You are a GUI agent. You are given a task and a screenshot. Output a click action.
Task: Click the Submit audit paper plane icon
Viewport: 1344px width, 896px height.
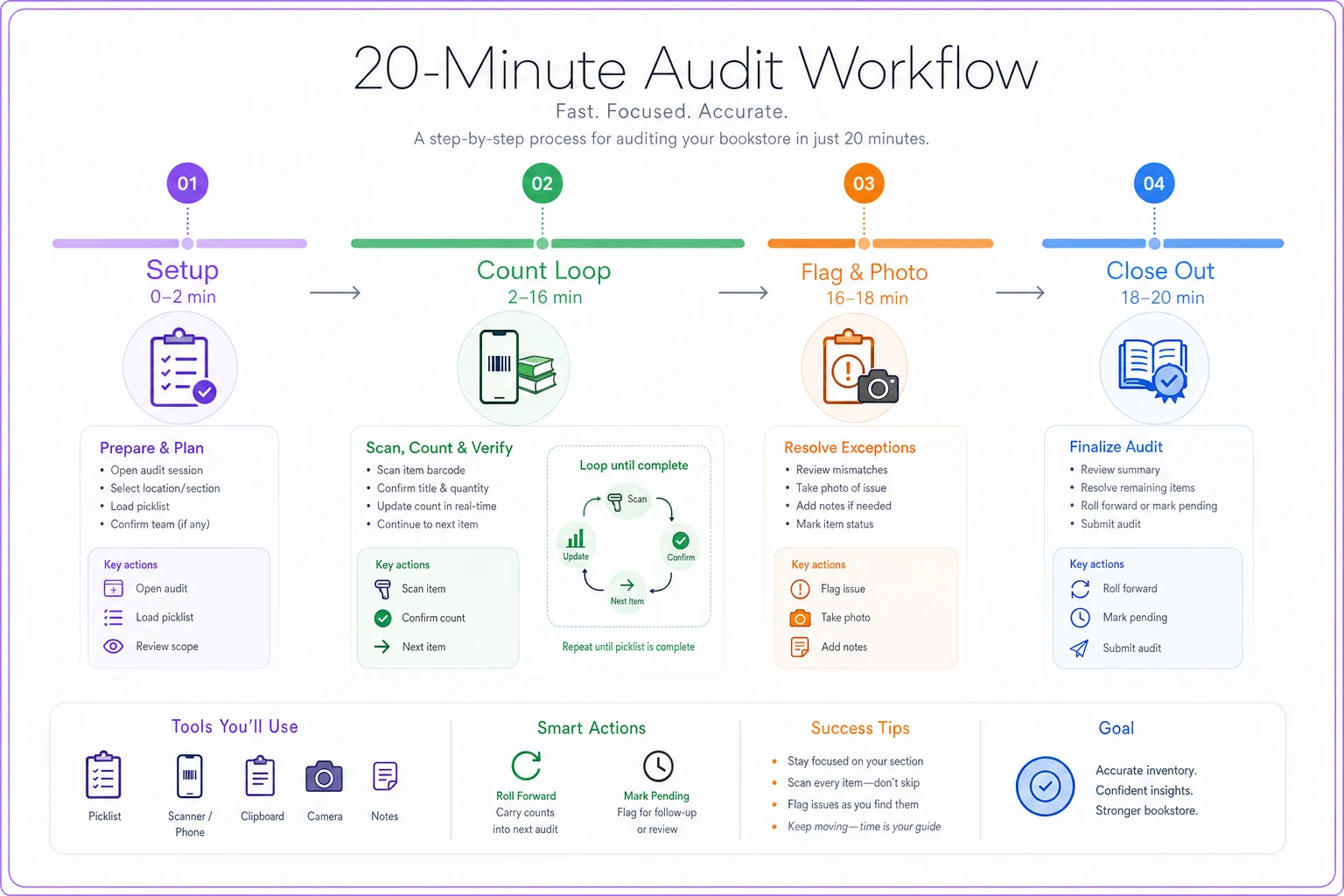(x=1080, y=648)
